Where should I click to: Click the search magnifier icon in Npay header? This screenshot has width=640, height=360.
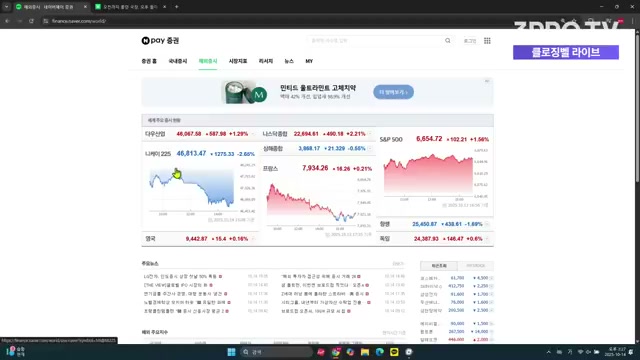(x=448, y=40)
